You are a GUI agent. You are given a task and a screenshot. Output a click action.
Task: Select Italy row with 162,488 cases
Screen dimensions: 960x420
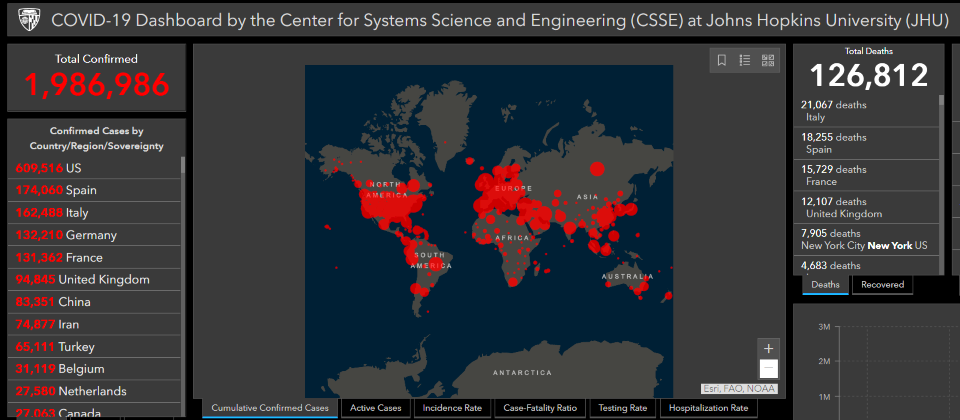[x=94, y=212]
